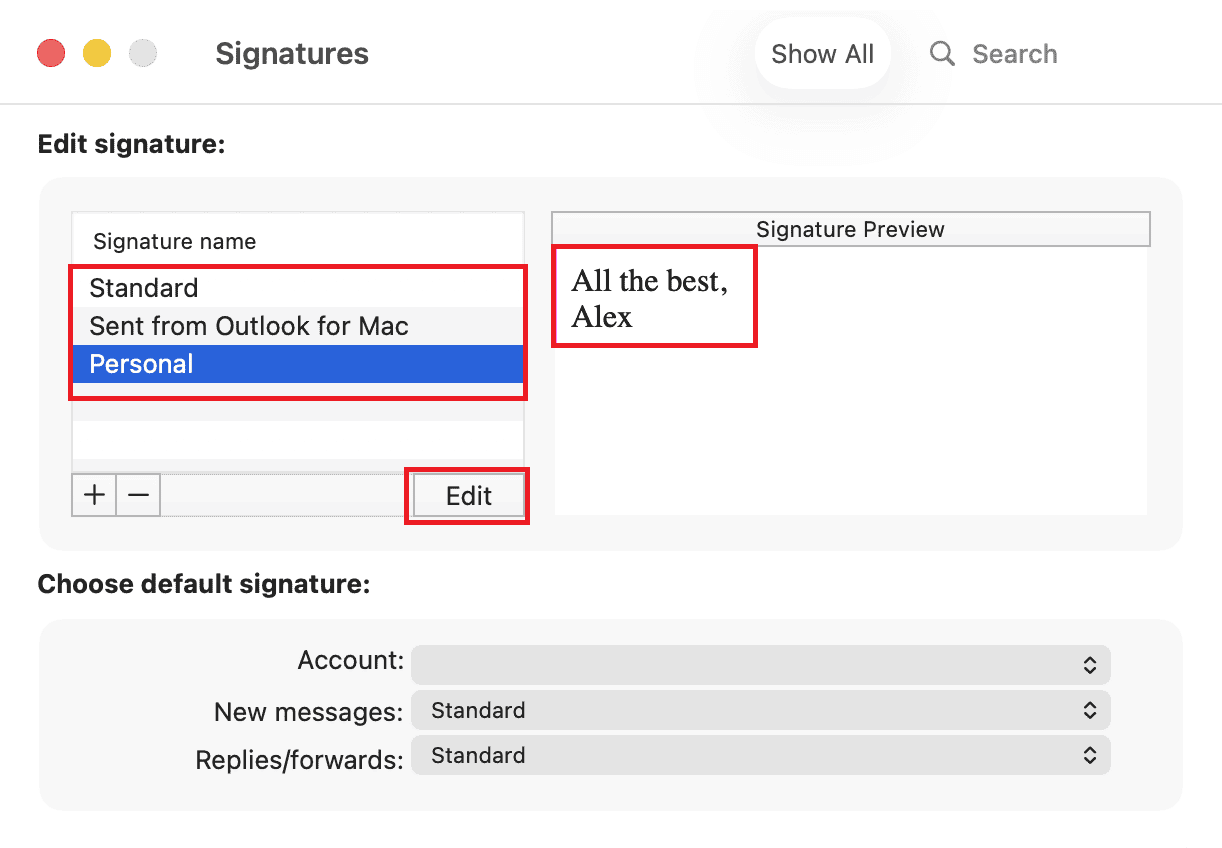Show All preferences panes
Viewport: 1222px width, 848px height.
coord(822,53)
